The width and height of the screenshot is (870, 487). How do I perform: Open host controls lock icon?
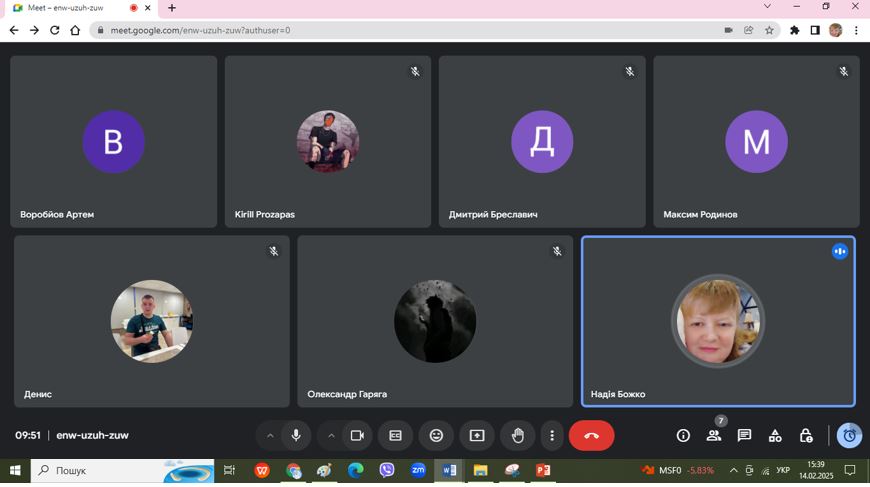[806, 436]
